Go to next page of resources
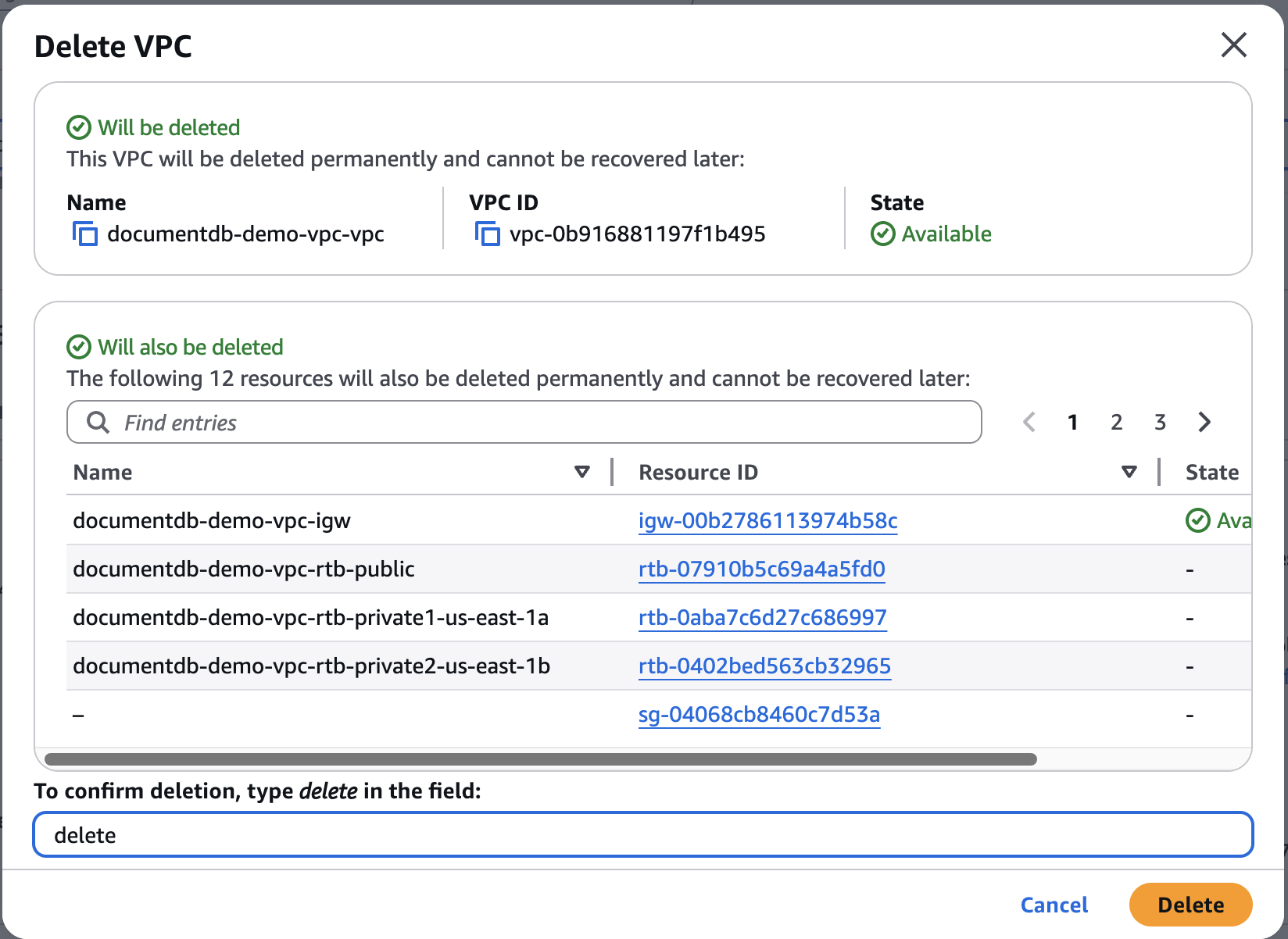This screenshot has height=939, width=1288. [1204, 423]
